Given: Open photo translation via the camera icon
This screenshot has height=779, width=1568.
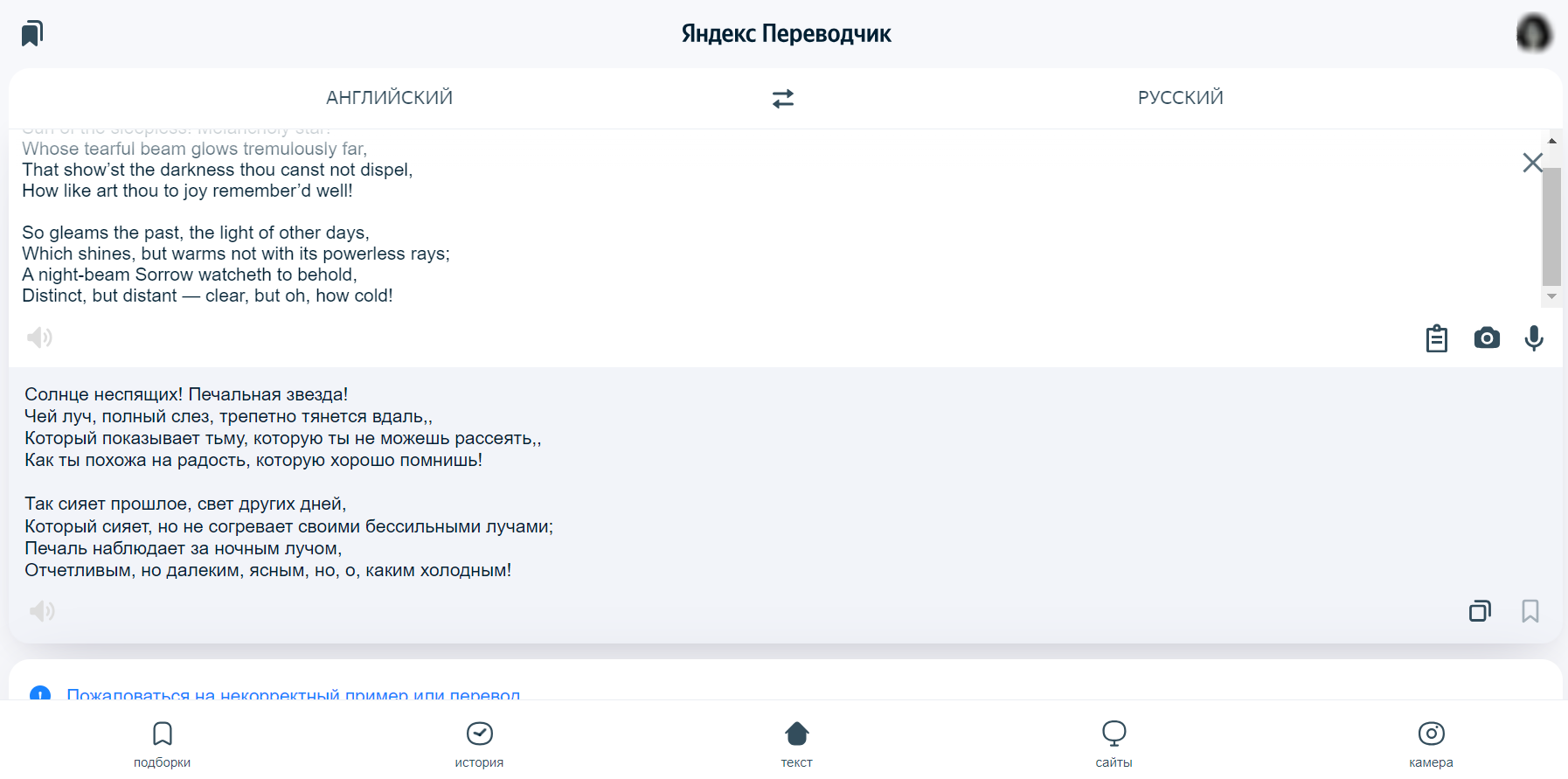Looking at the screenshot, I should pos(1487,338).
